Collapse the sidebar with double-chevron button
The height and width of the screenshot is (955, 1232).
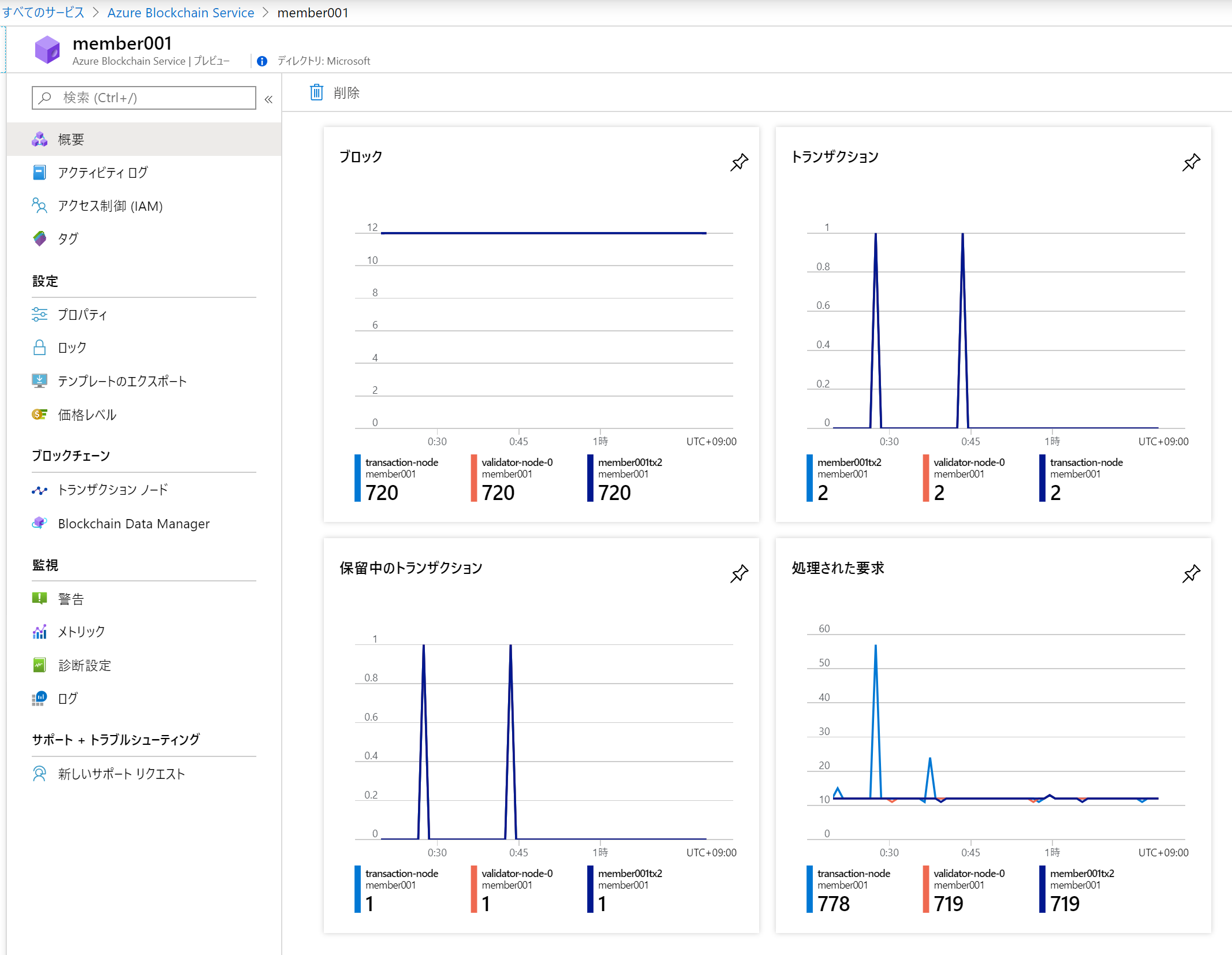[268, 99]
